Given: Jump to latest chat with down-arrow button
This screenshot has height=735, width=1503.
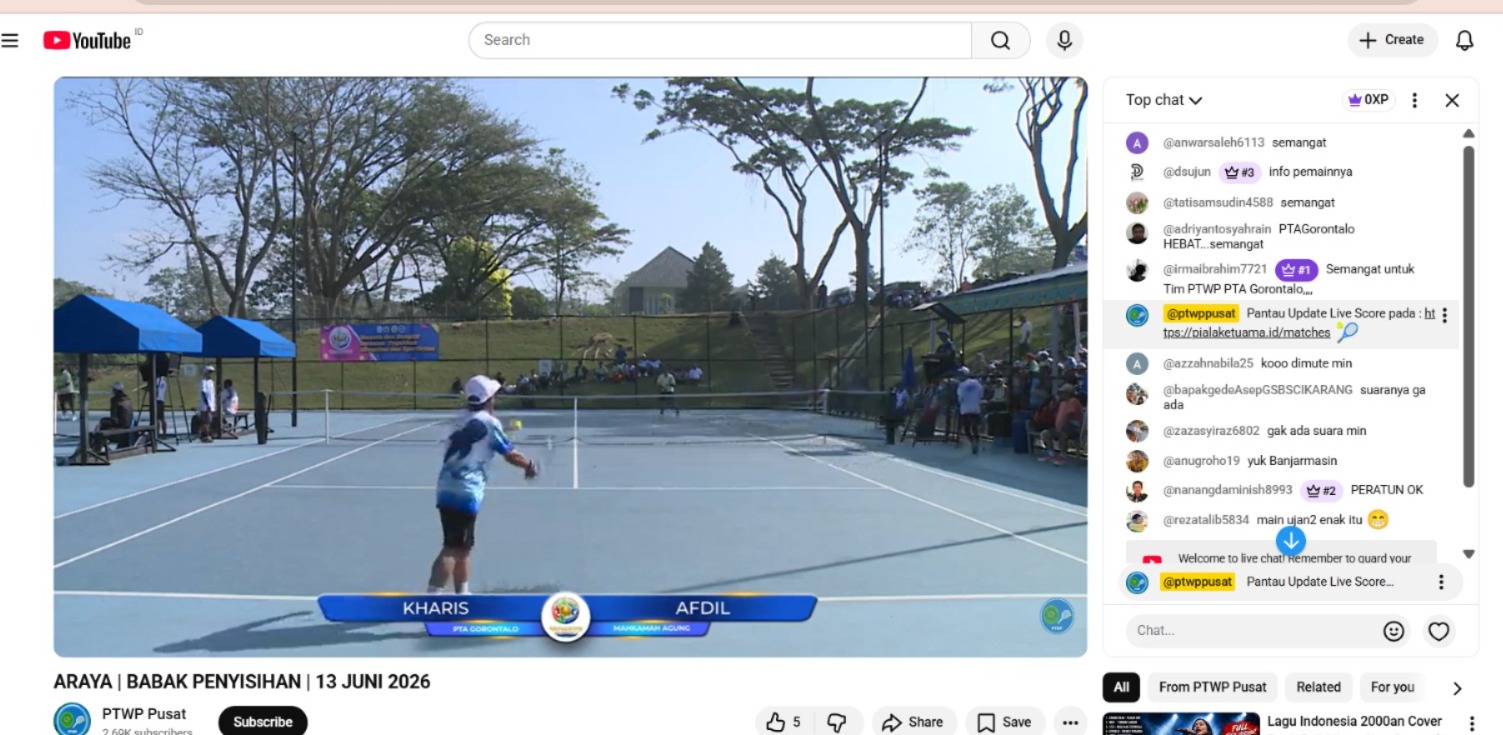Looking at the screenshot, I should [x=1291, y=541].
